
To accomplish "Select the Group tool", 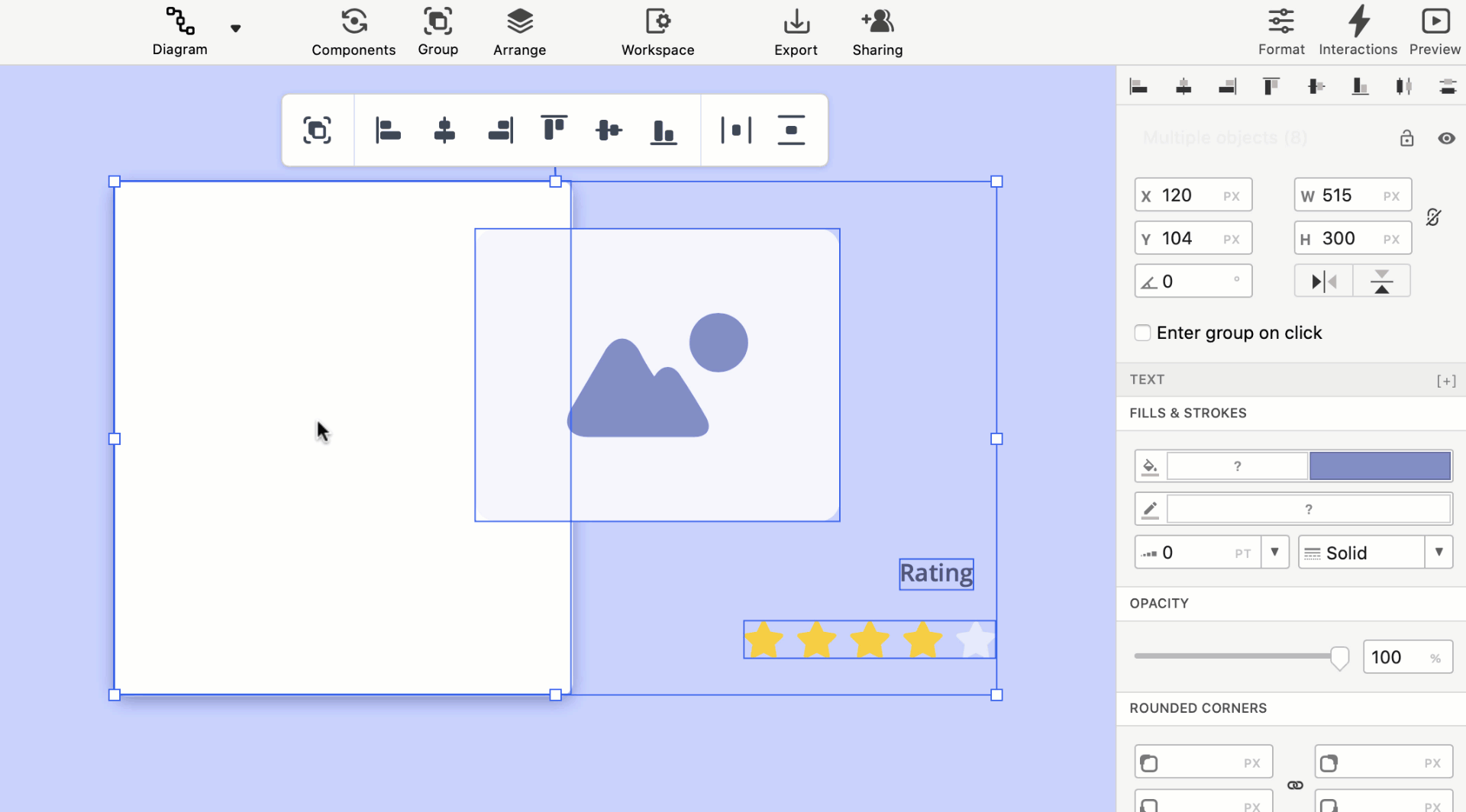I will pos(438,31).
